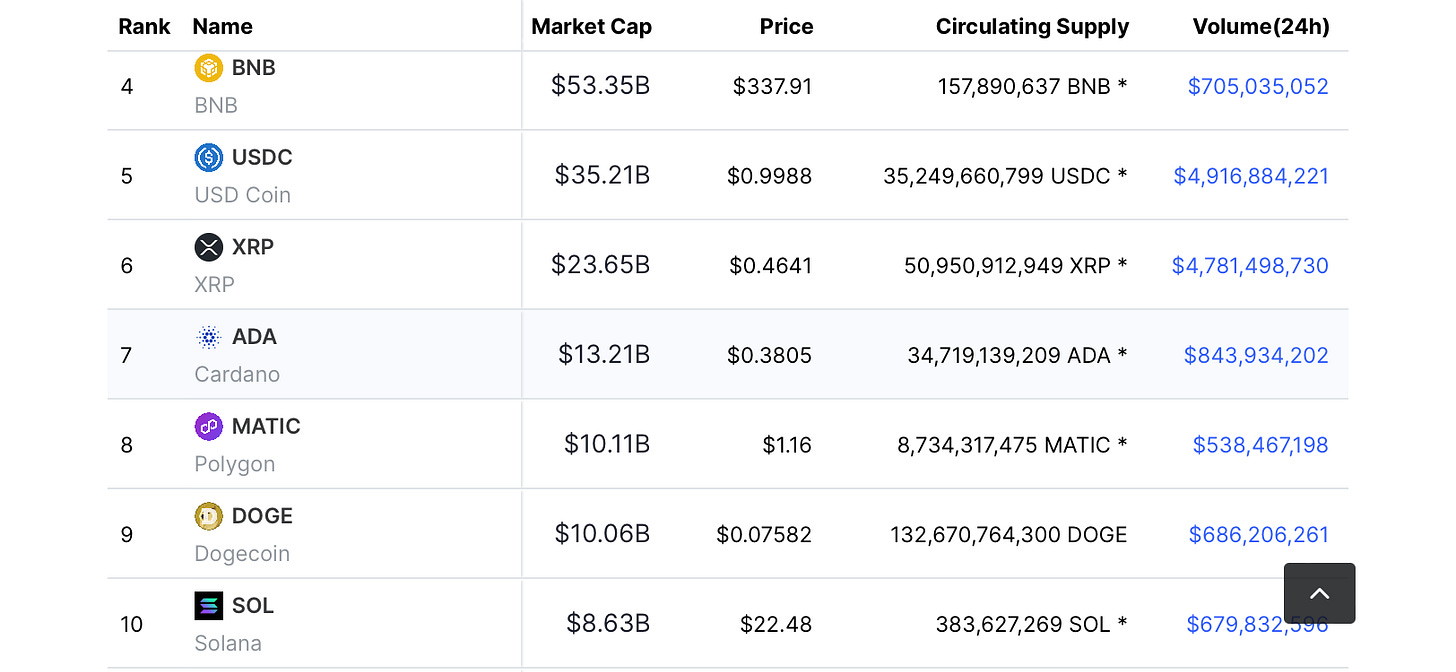
Task: Click the Dogecoin logo icon
Action: pyautogui.click(x=208, y=516)
